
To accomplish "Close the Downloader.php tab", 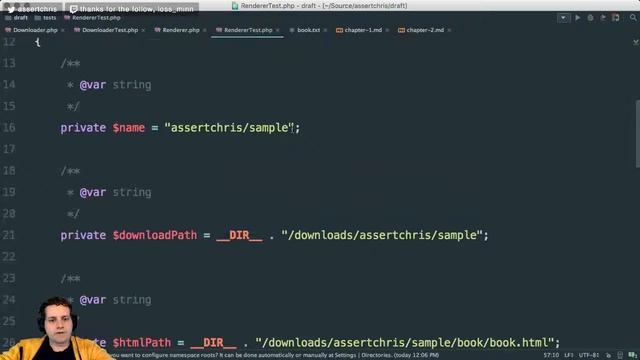I will 62,30.
